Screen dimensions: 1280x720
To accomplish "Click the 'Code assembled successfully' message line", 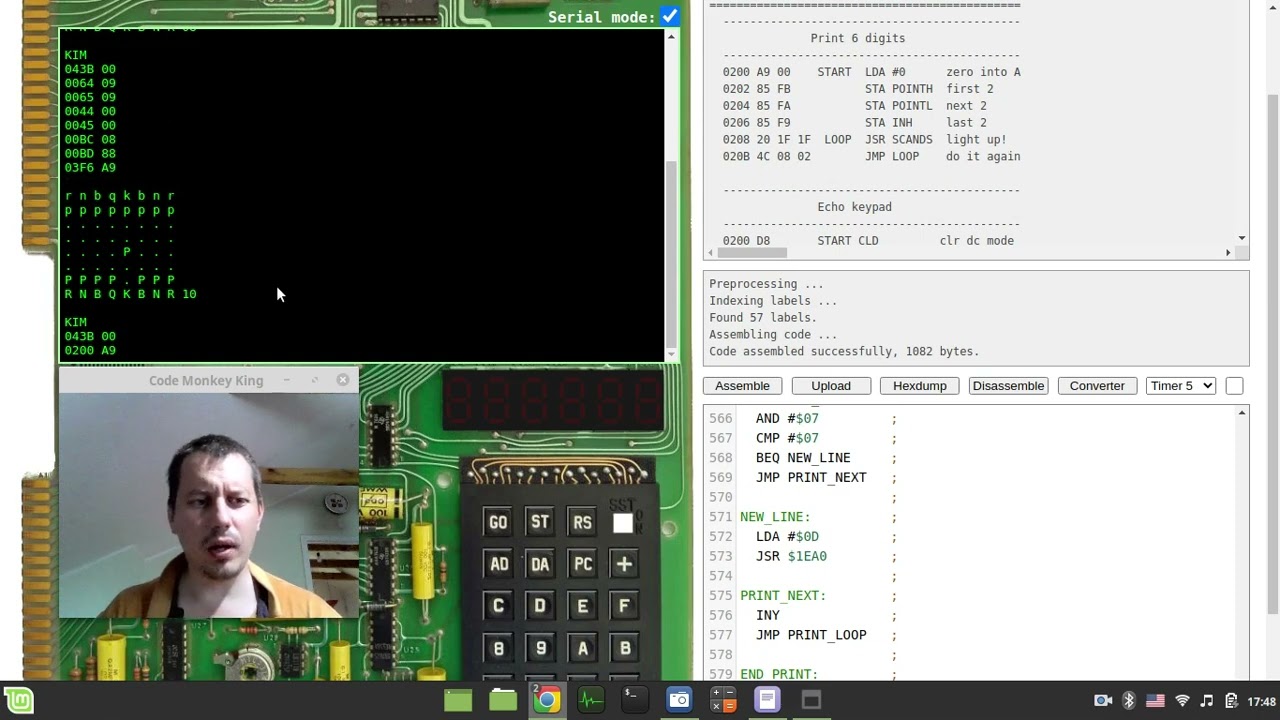I will 844,352.
